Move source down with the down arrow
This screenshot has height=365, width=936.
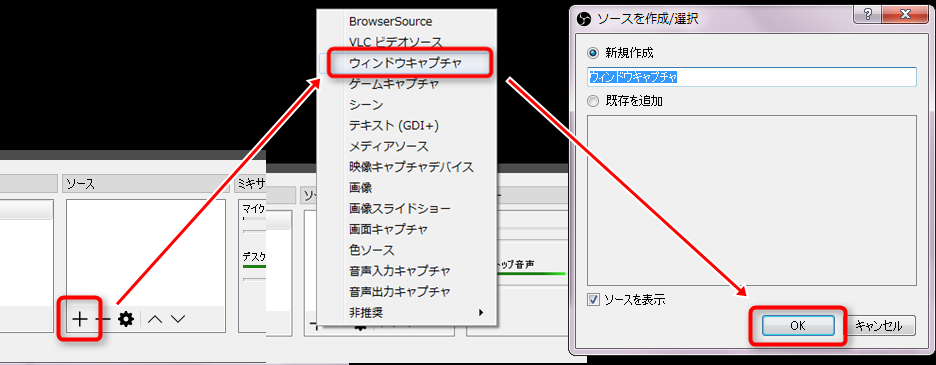click(178, 319)
